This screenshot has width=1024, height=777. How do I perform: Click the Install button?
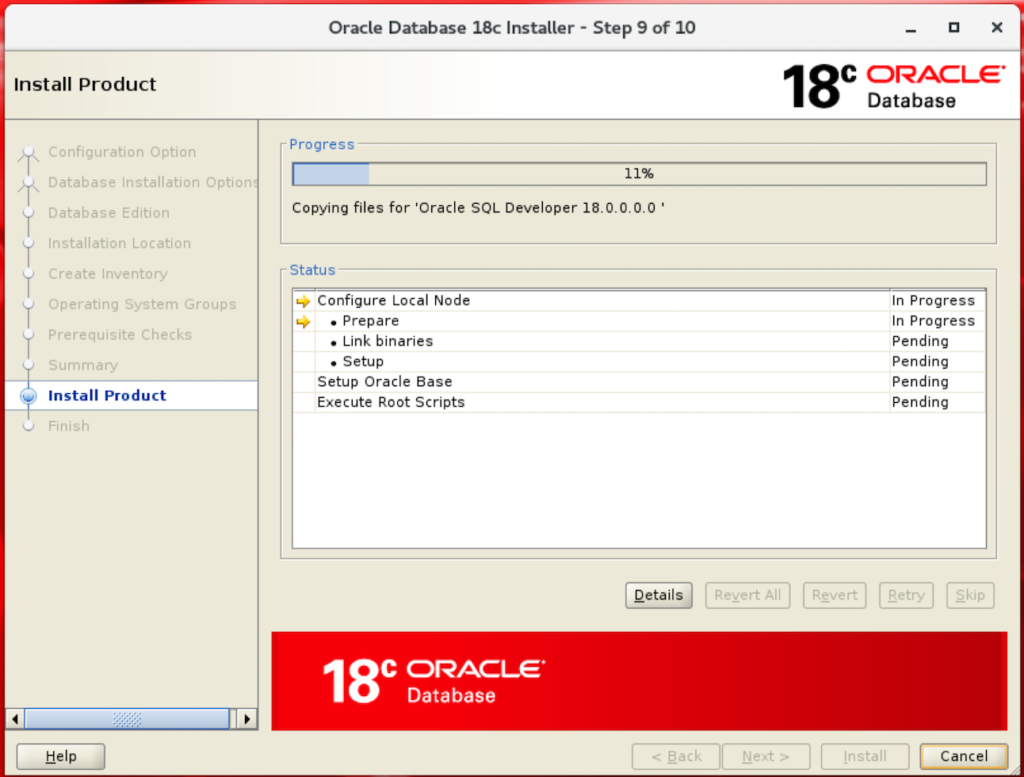[x=865, y=756]
